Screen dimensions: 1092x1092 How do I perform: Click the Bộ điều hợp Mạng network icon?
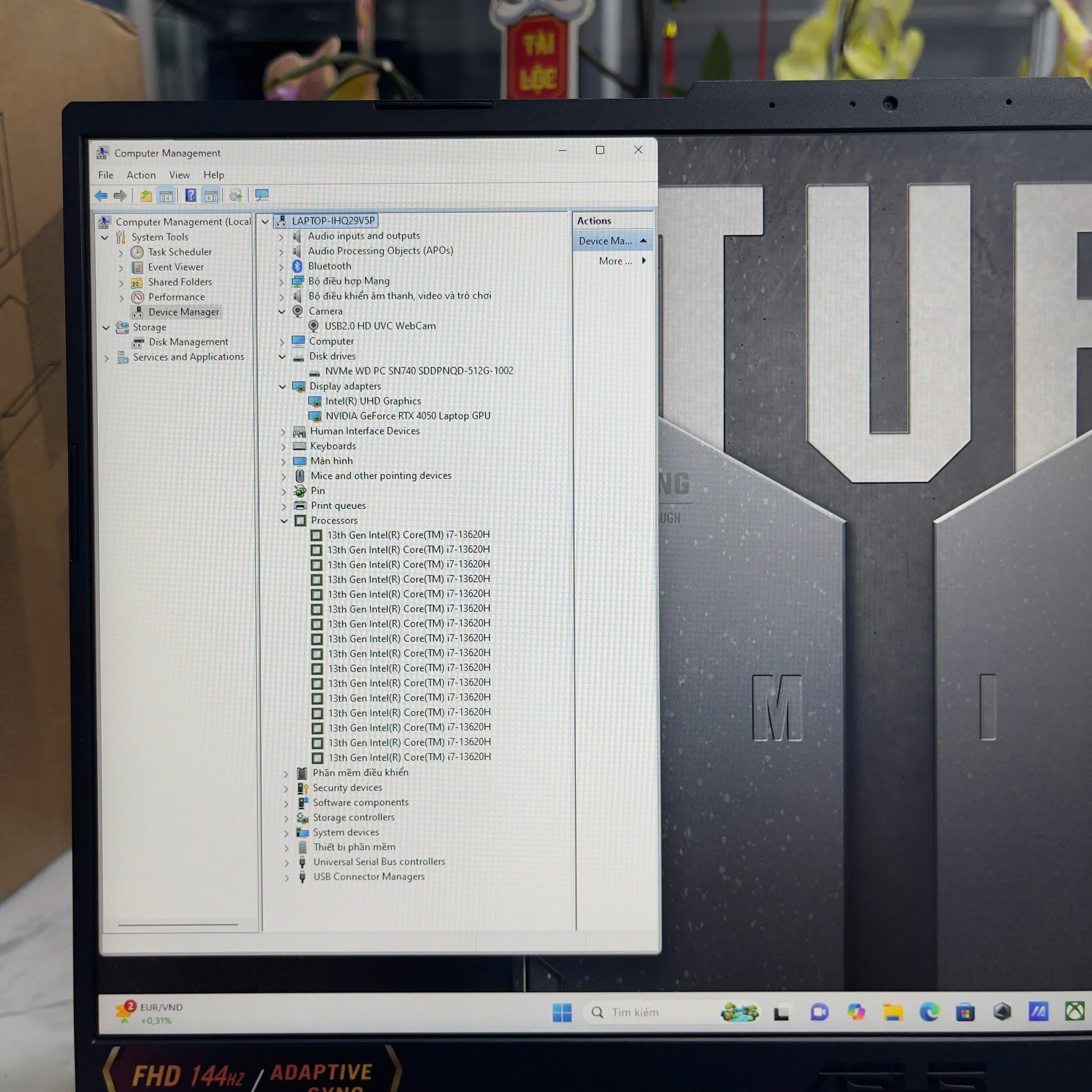click(298, 281)
